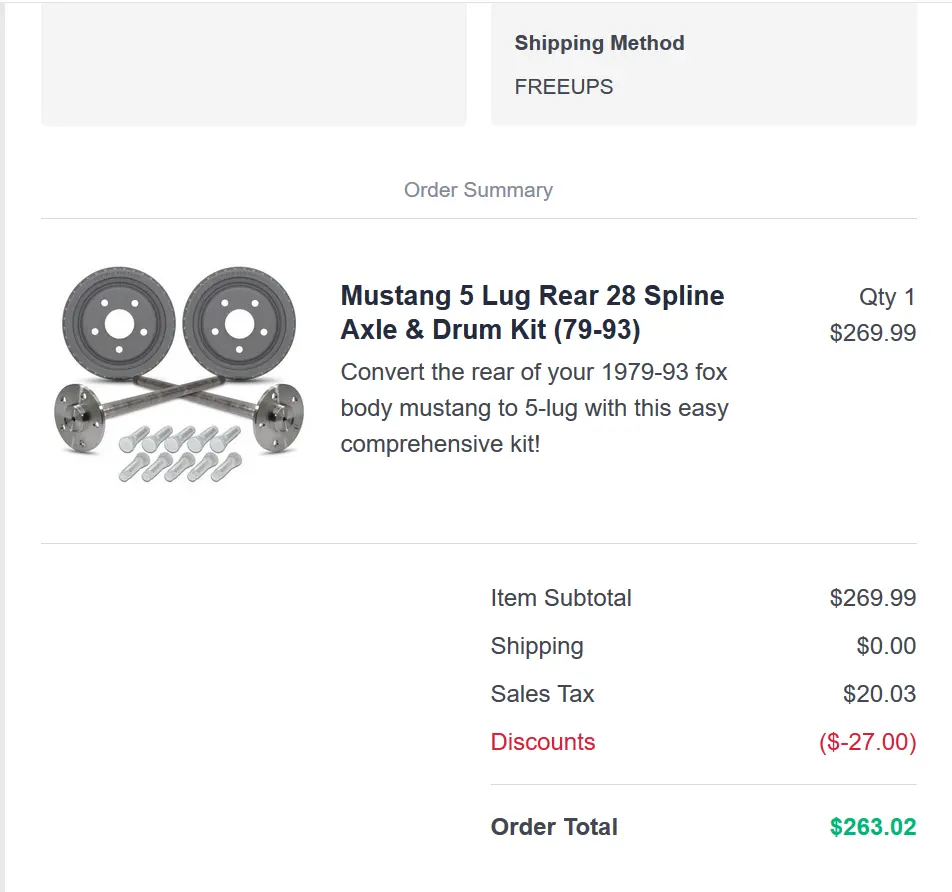Click the red Discounts label
Screen dimensions: 952x892
tap(543, 742)
